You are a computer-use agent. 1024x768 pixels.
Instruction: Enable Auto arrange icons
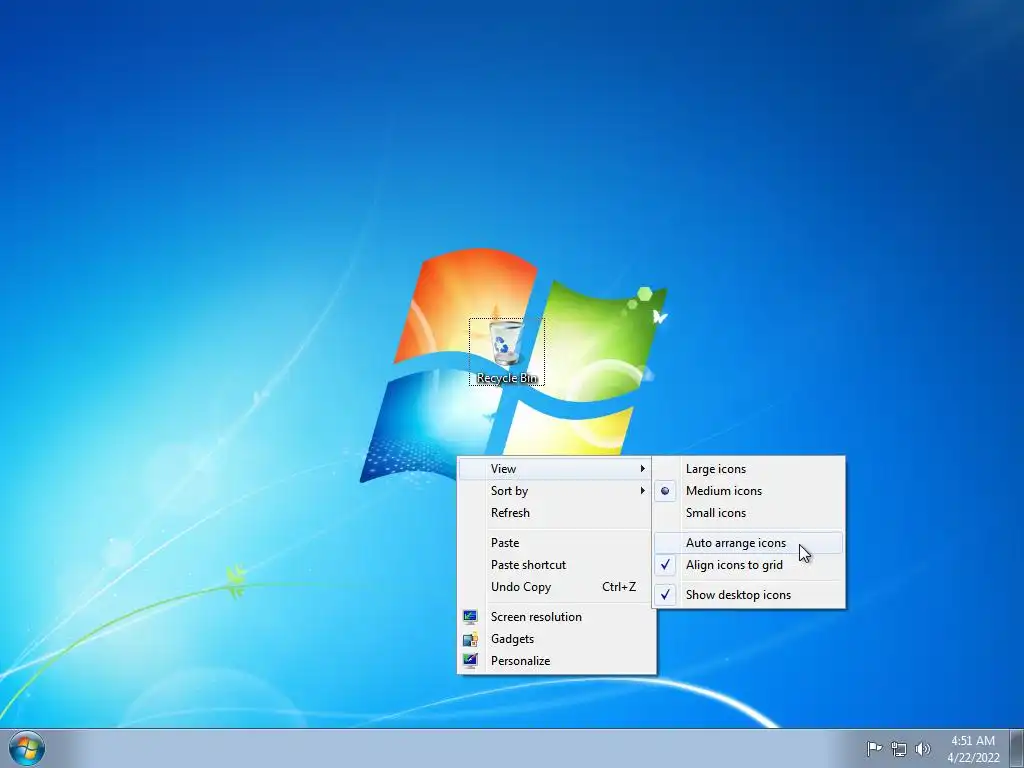pos(748,543)
